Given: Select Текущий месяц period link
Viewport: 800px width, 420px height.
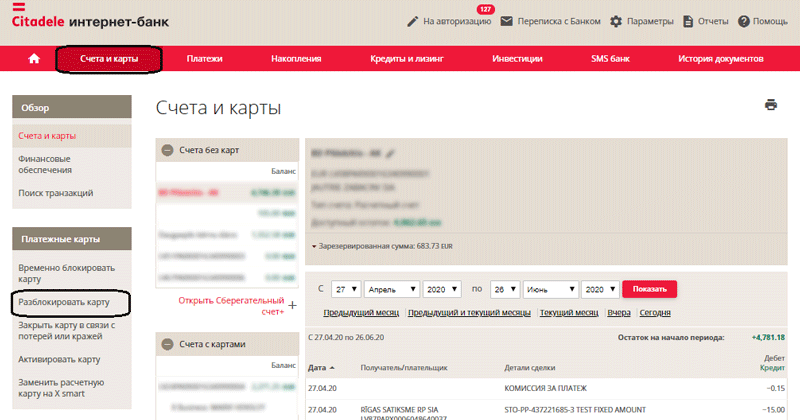Looking at the screenshot, I should coord(569,312).
